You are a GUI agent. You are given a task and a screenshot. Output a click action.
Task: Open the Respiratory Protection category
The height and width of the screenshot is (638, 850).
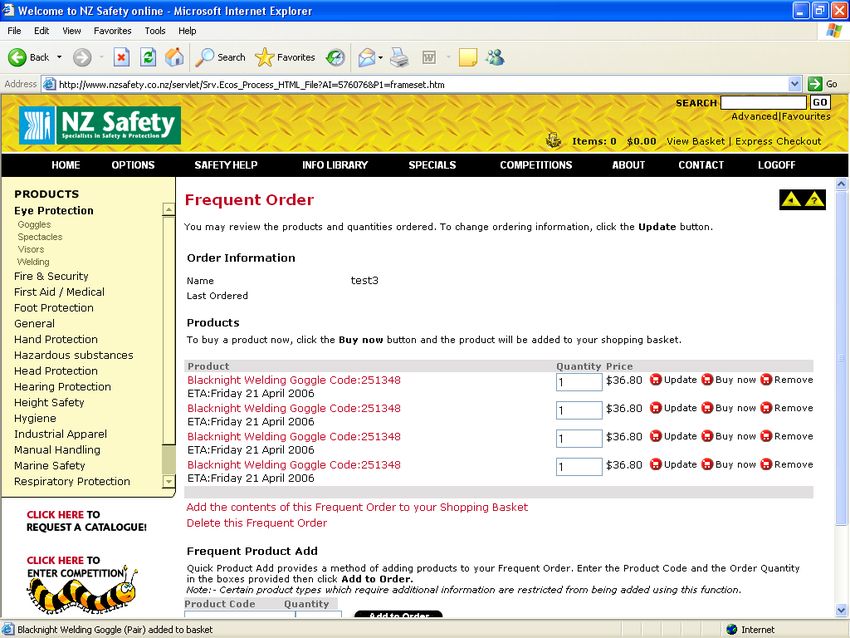(72, 481)
